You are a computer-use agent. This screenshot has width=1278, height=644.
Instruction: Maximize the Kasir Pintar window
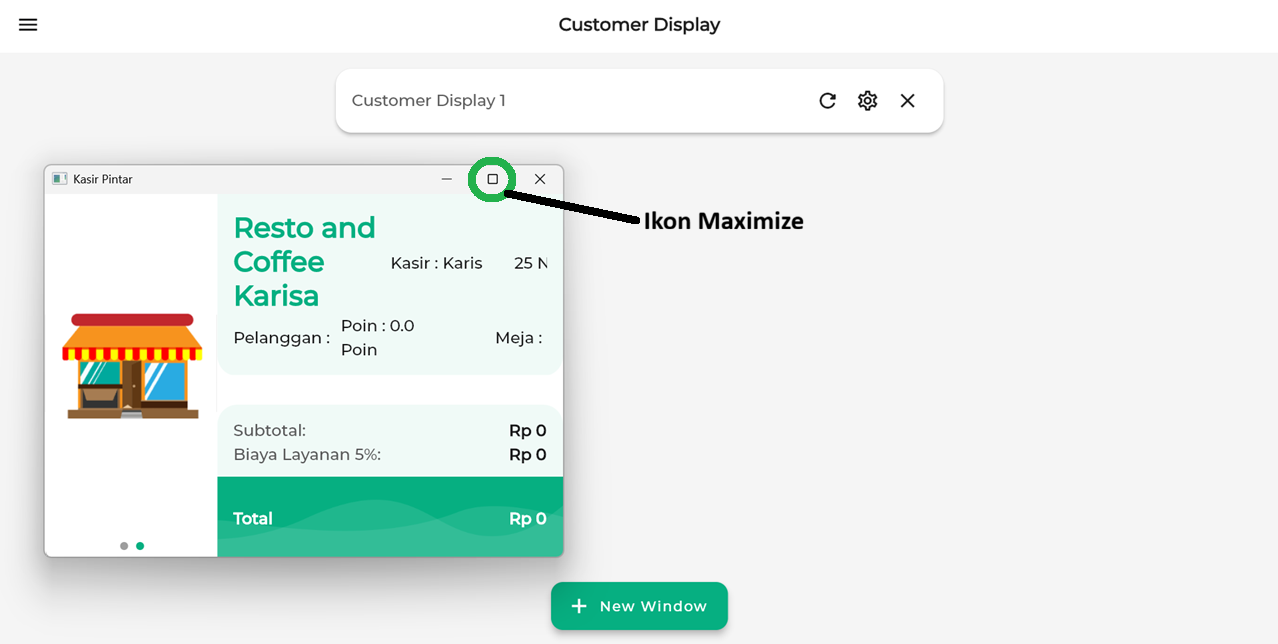[492, 179]
